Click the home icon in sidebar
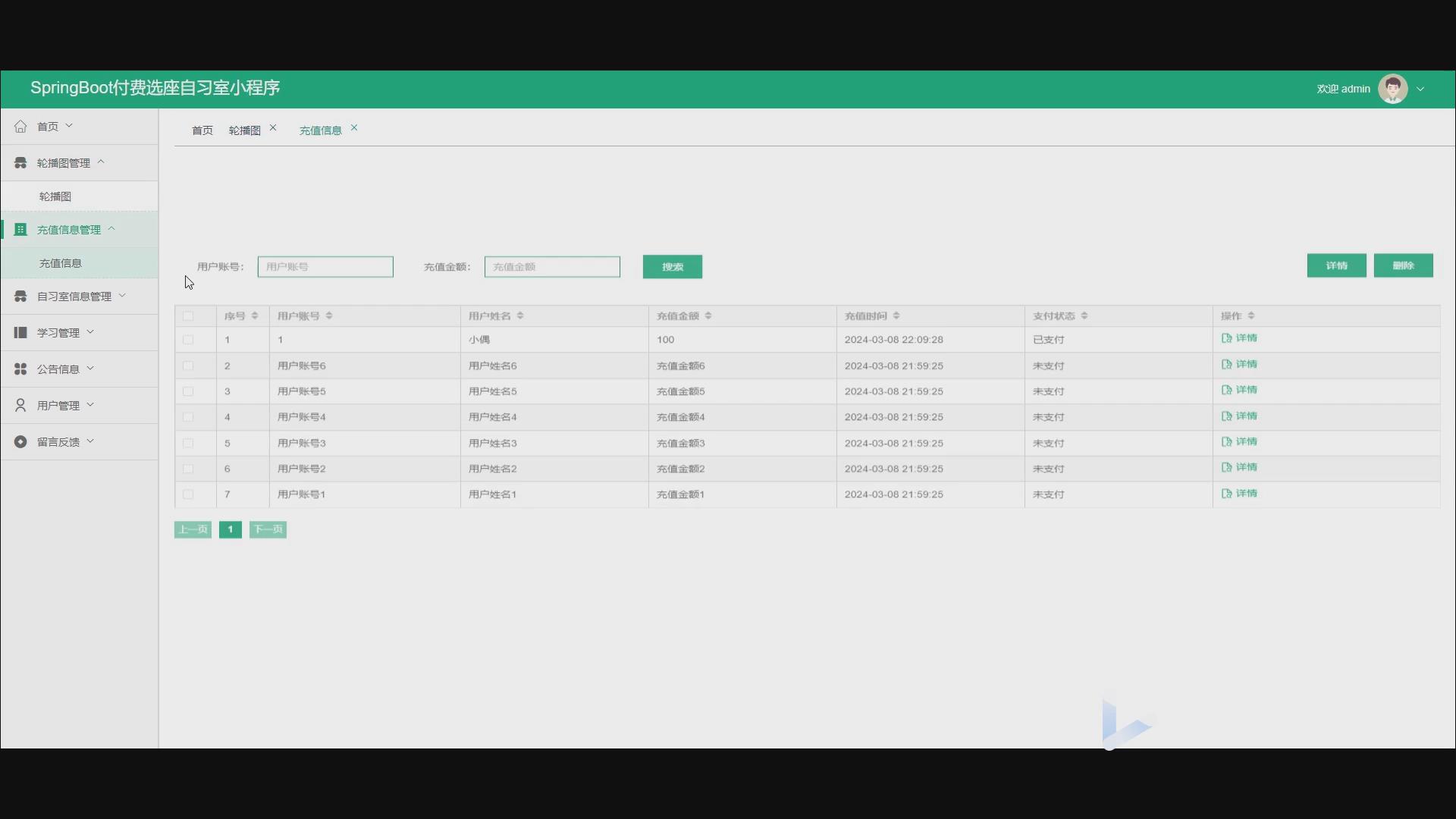Viewport: 1456px width, 819px height. tap(20, 127)
